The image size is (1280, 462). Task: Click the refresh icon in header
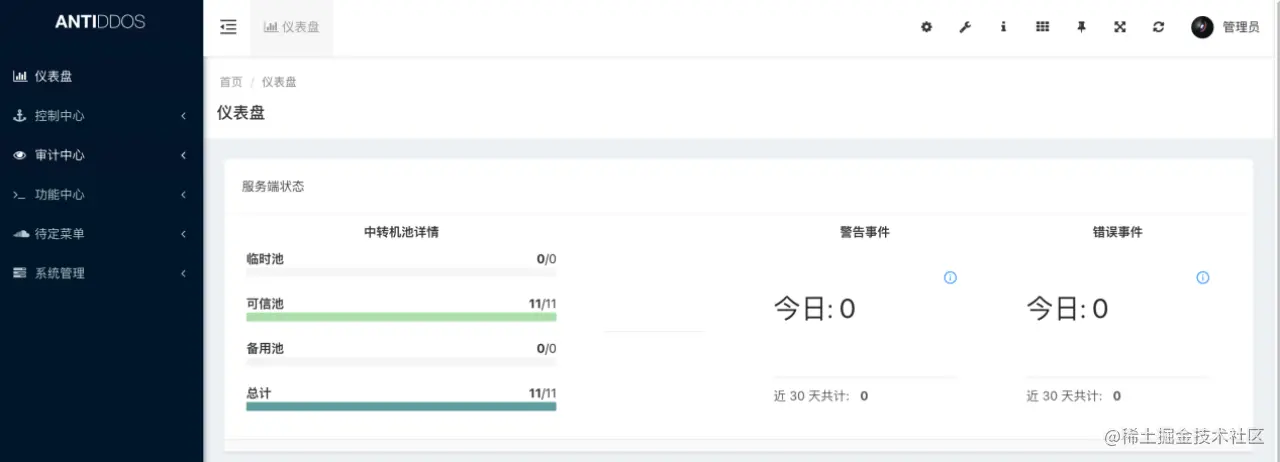point(1158,28)
